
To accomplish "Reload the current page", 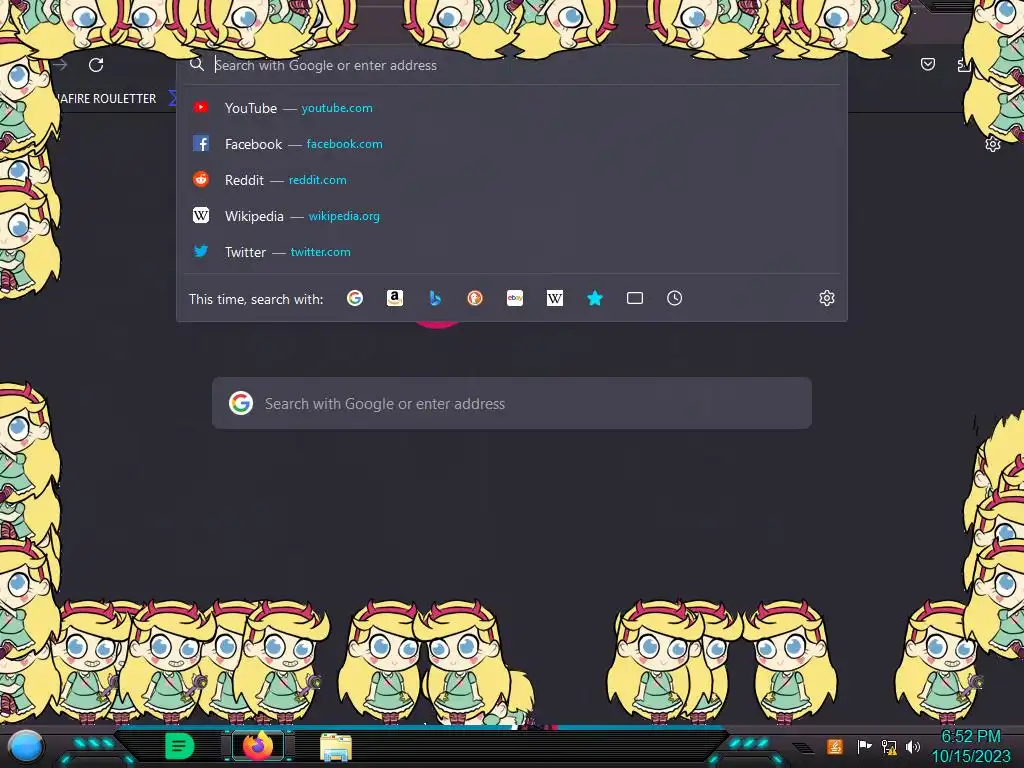I will [x=96, y=65].
